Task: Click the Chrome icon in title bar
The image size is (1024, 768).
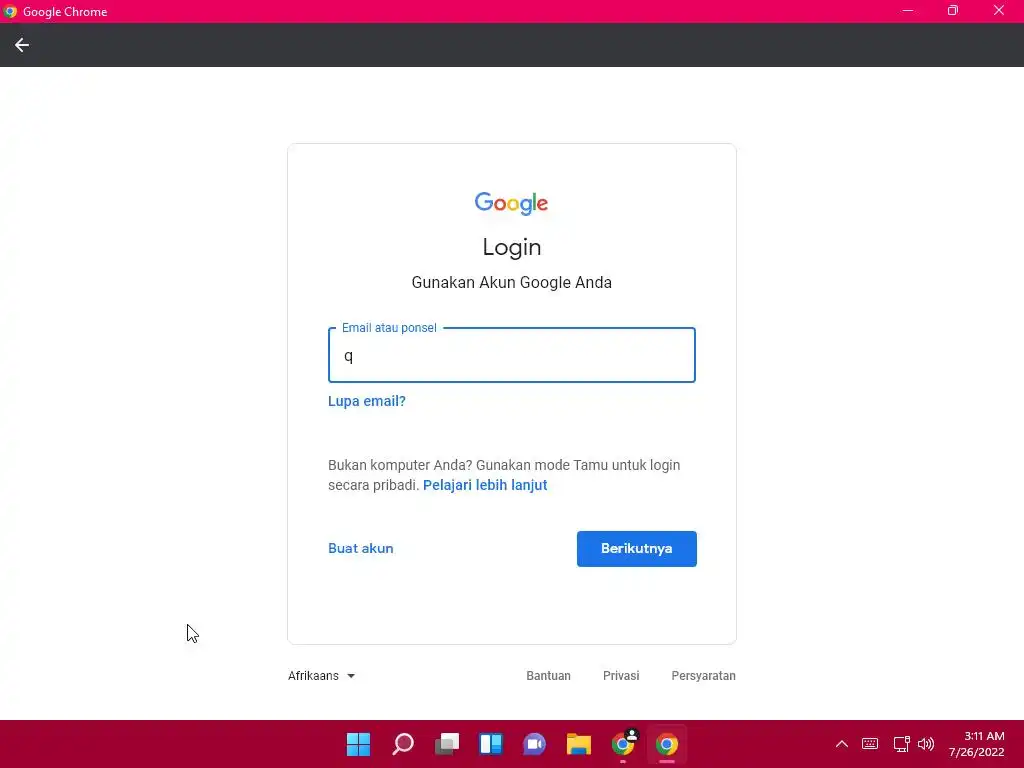Action: tap(10, 11)
